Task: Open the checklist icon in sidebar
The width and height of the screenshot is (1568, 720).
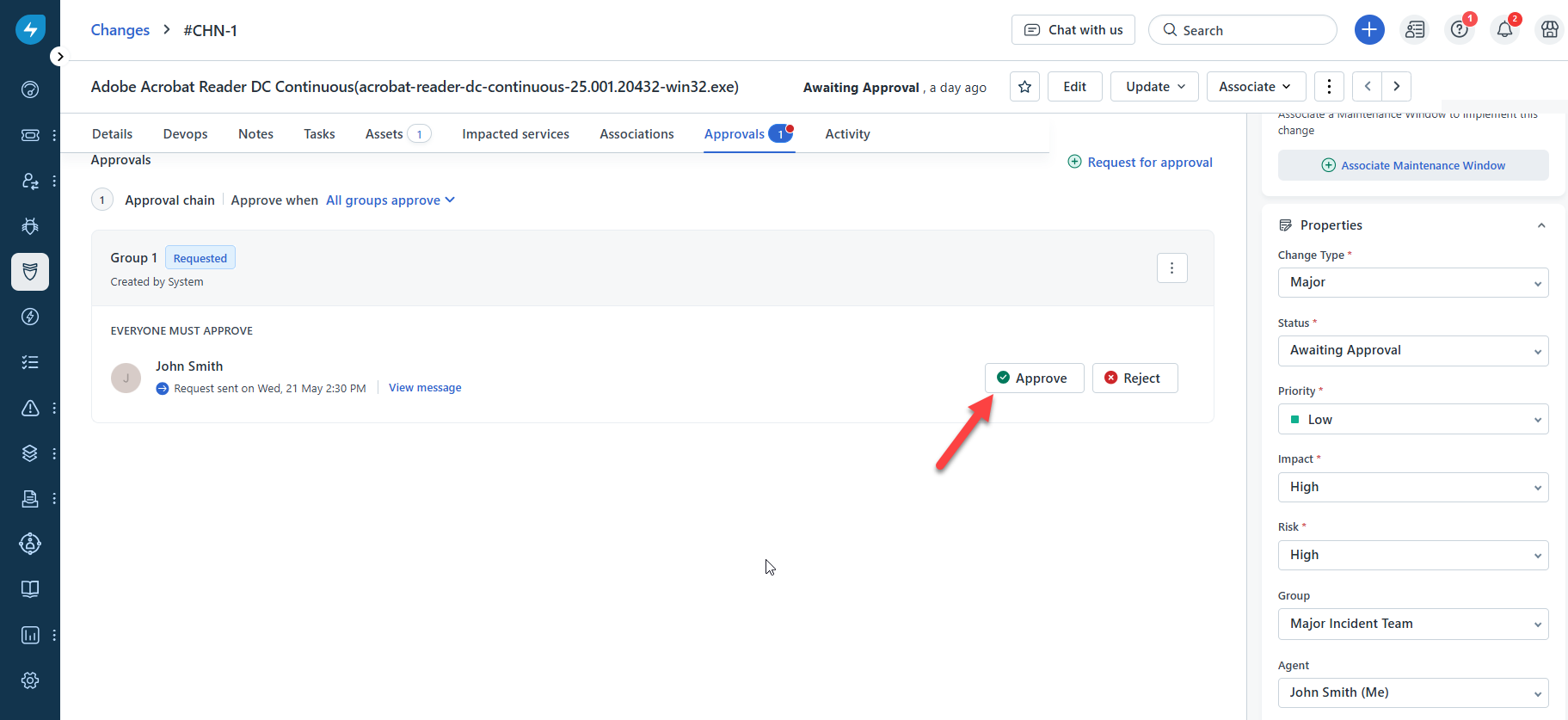Action: pos(30,362)
